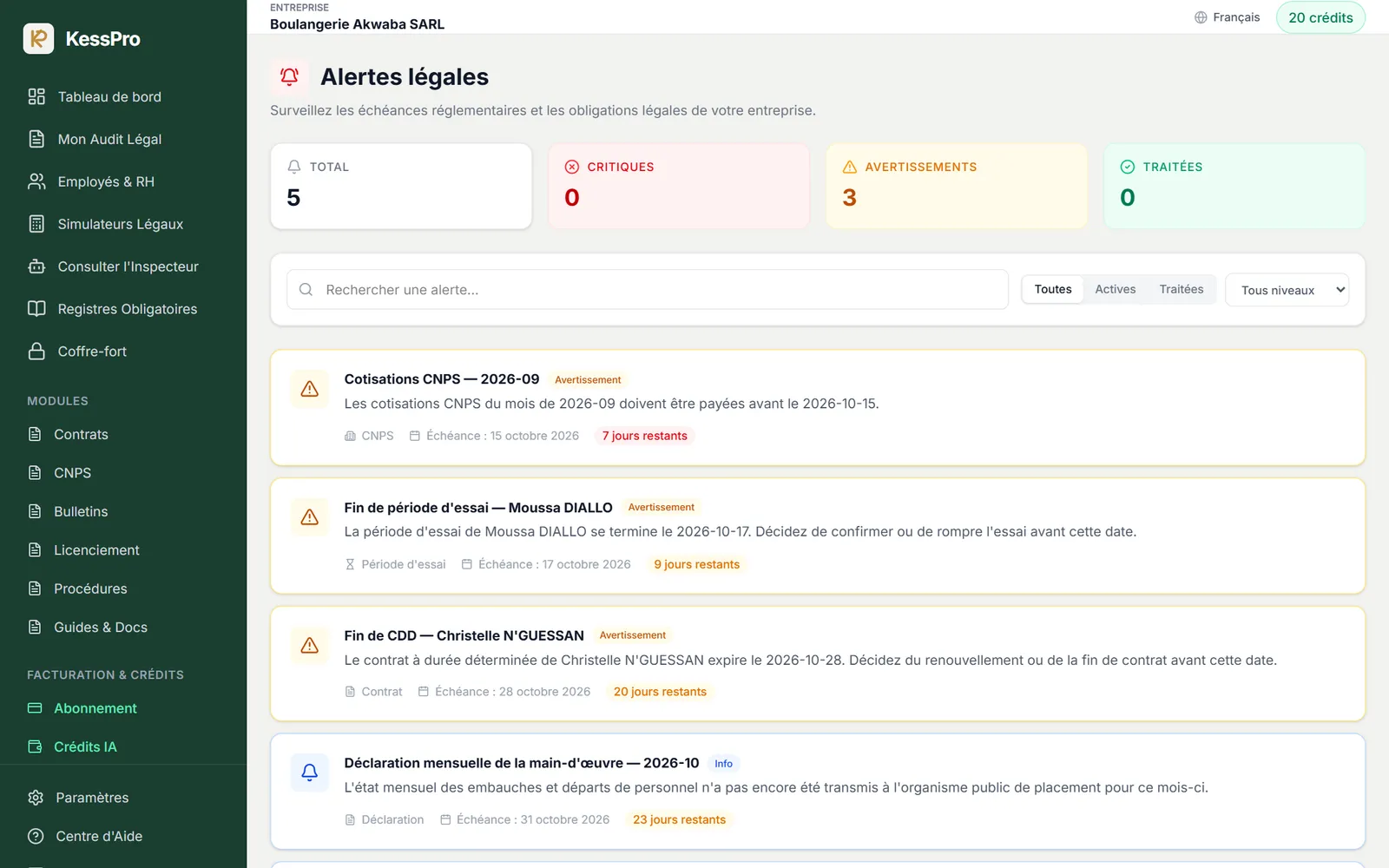Click the globe language icon

(1201, 17)
